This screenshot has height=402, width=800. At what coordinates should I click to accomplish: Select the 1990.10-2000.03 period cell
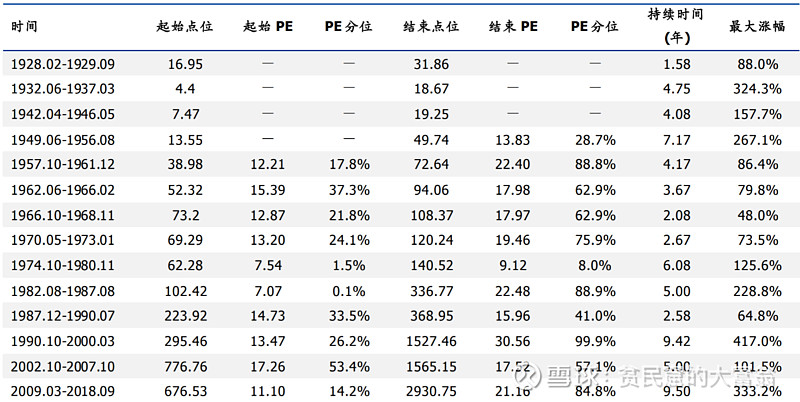point(63,341)
